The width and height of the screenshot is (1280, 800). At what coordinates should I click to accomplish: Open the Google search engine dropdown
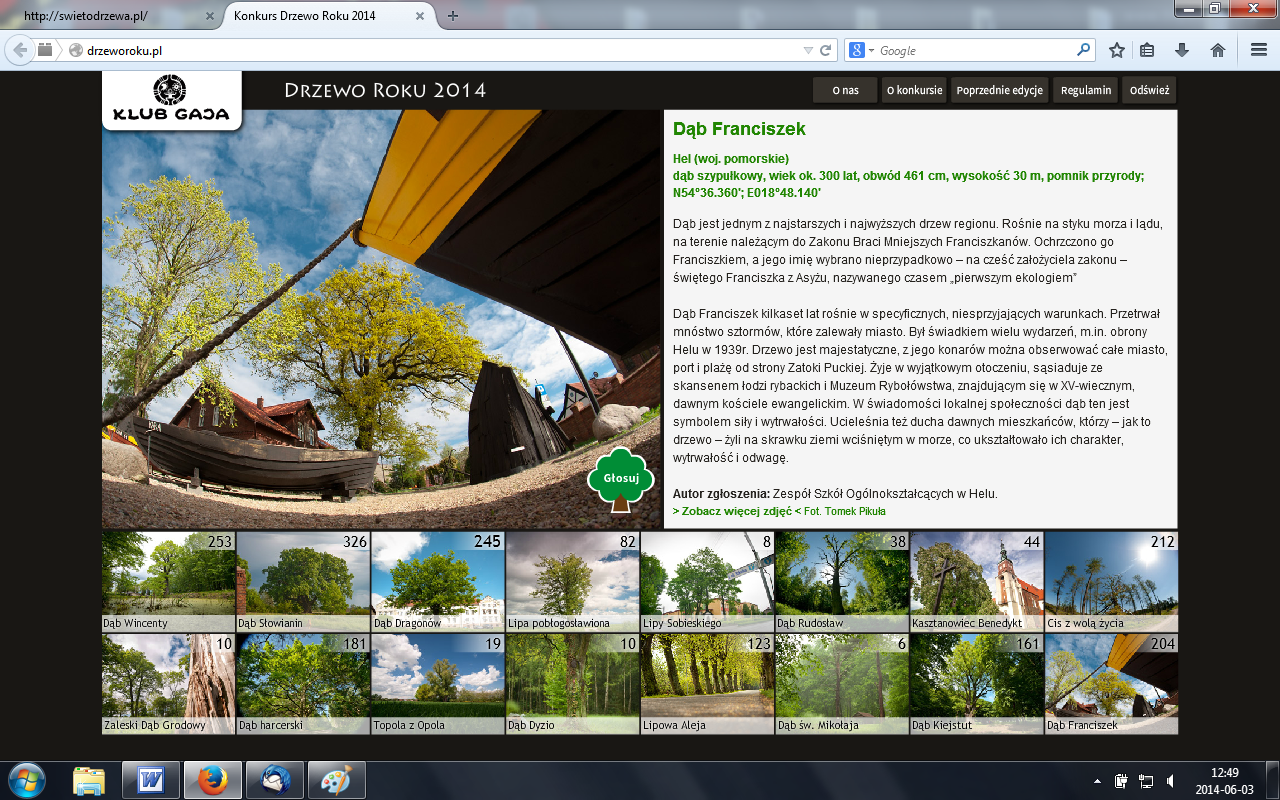click(861, 50)
